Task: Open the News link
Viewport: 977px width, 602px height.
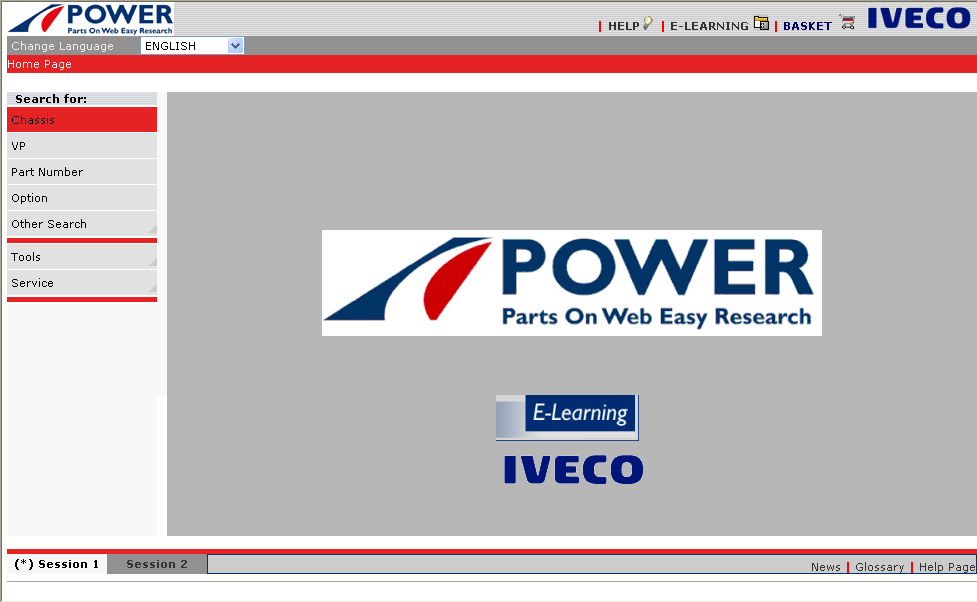Action: tap(826, 567)
